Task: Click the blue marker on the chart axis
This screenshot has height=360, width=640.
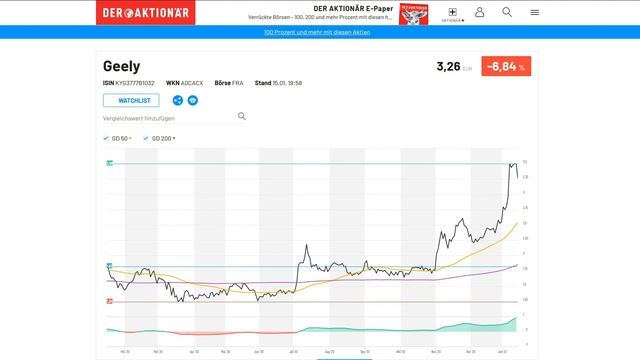Action: [109, 266]
